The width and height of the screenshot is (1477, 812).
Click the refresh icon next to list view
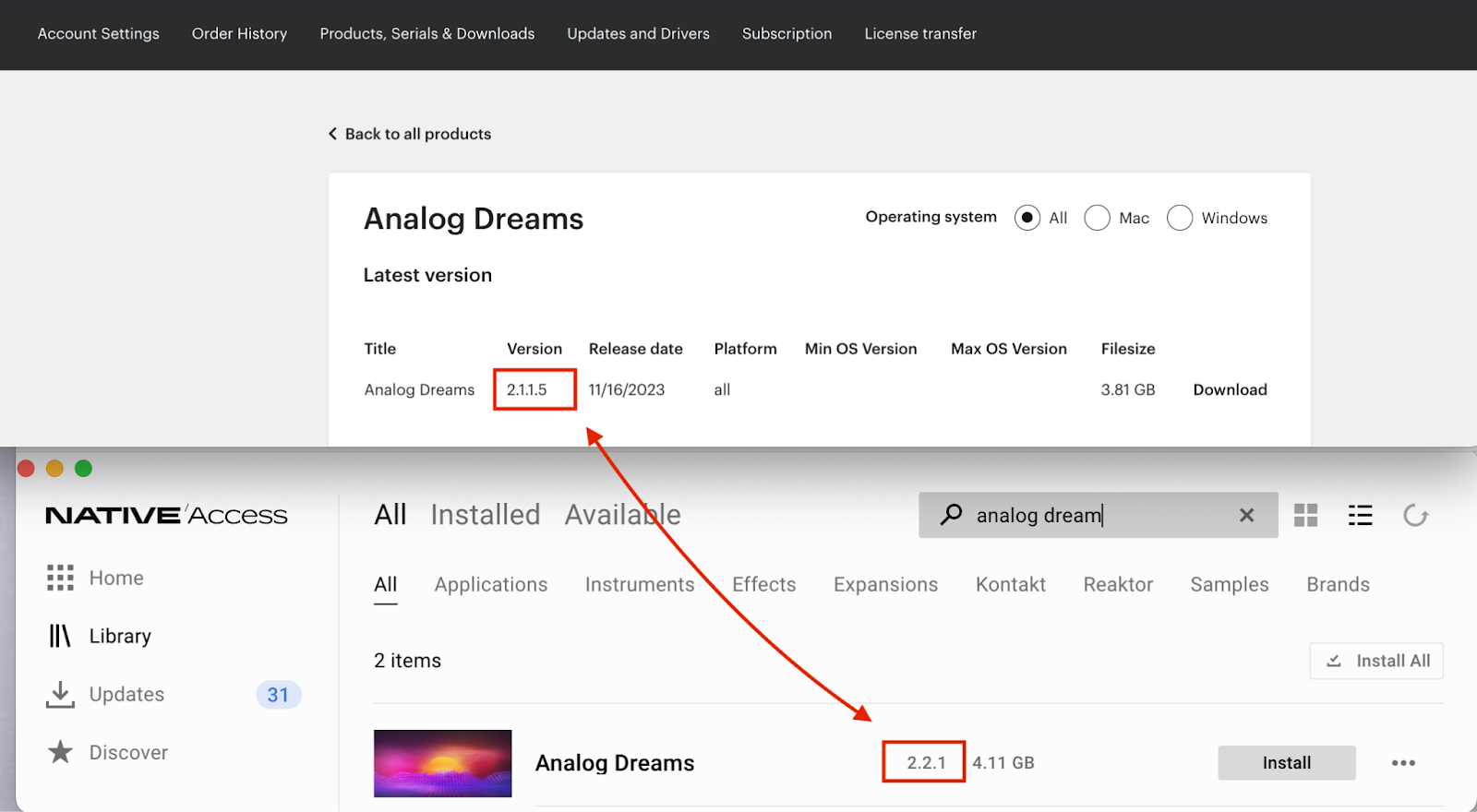tap(1415, 515)
